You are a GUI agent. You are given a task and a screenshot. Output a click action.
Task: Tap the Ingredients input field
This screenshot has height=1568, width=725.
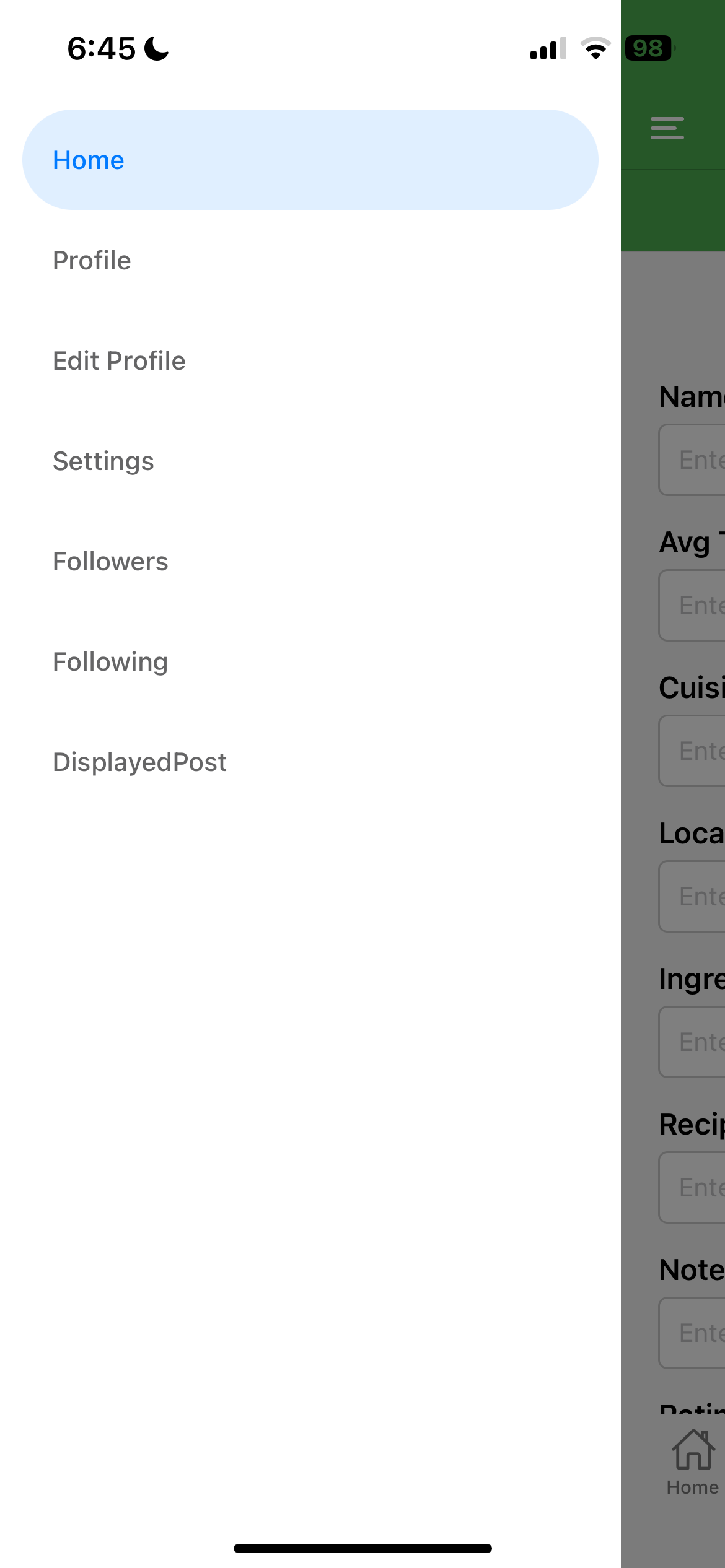click(x=692, y=1042)
